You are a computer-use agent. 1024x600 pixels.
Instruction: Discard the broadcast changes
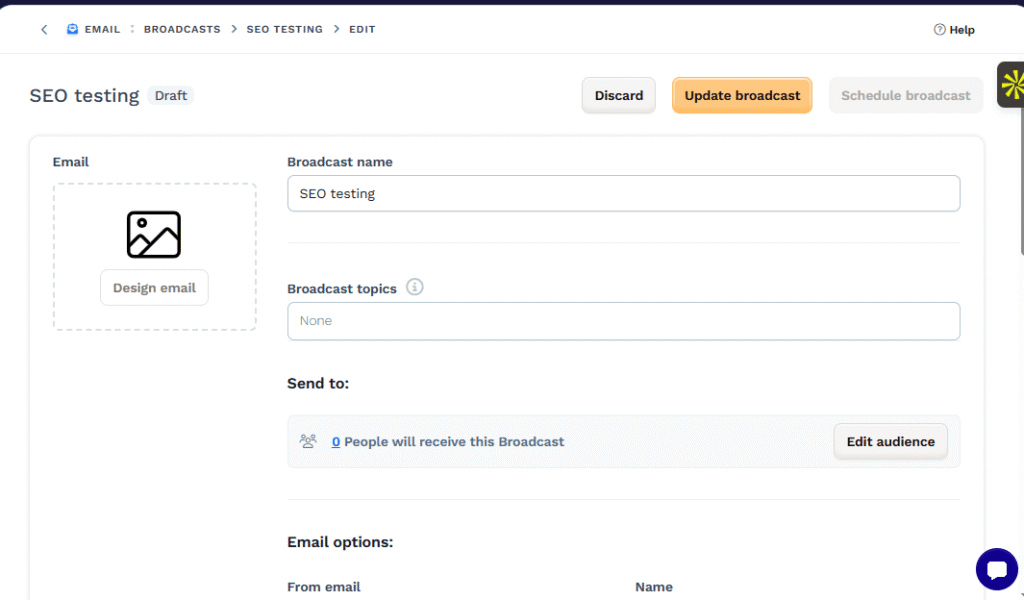click(618, 95)
